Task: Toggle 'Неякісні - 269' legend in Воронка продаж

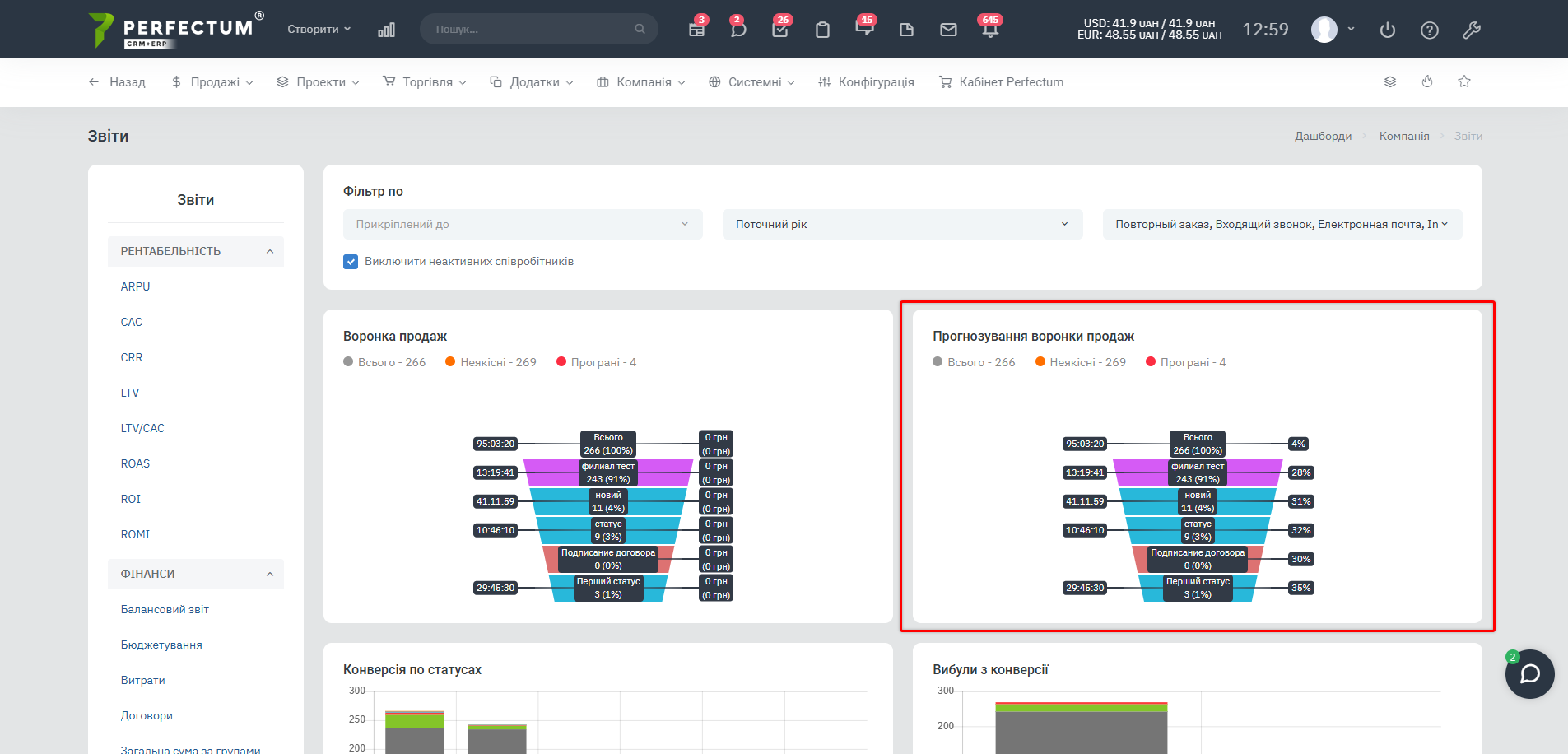Action: pyautogui.click(x=491, y=362)
